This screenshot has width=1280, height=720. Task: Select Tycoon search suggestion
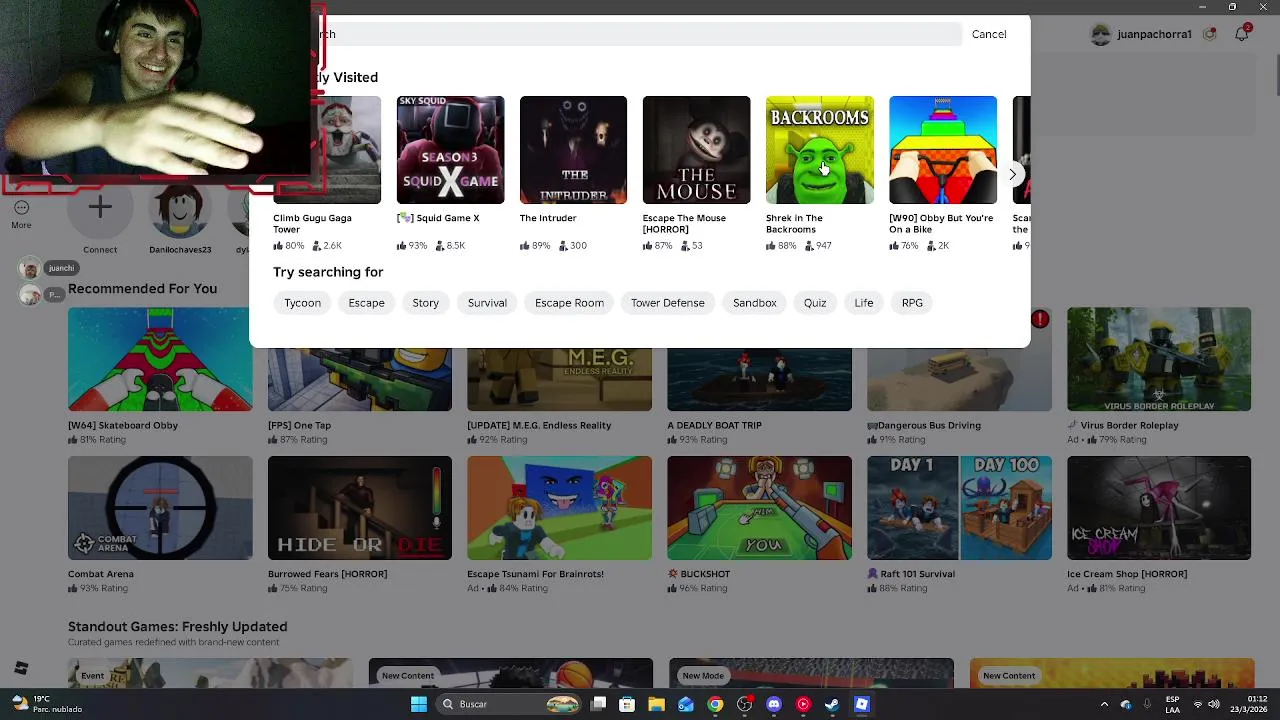click(x=302, y=303)
